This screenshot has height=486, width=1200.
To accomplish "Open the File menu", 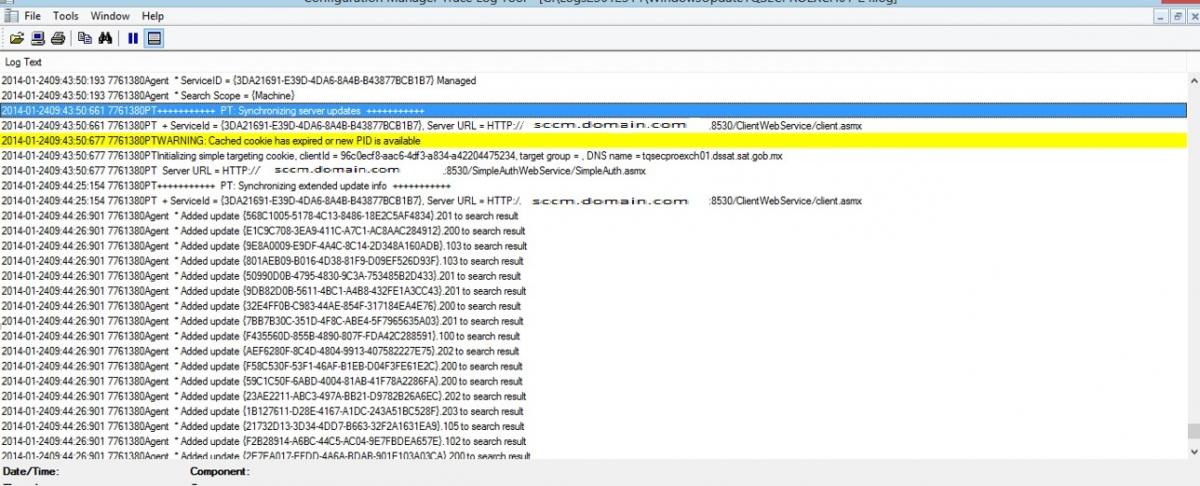I will (32, 16).
